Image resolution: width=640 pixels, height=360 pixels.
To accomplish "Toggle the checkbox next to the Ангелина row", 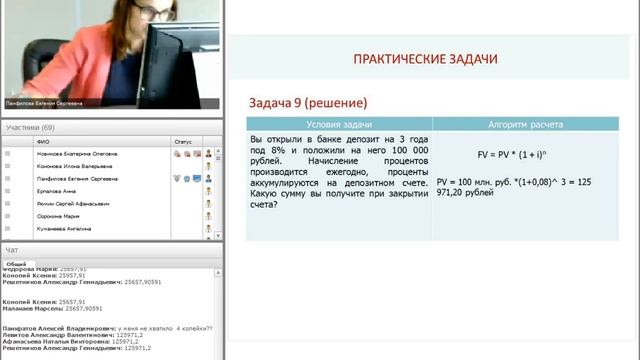I will click(x=7, y=229).
